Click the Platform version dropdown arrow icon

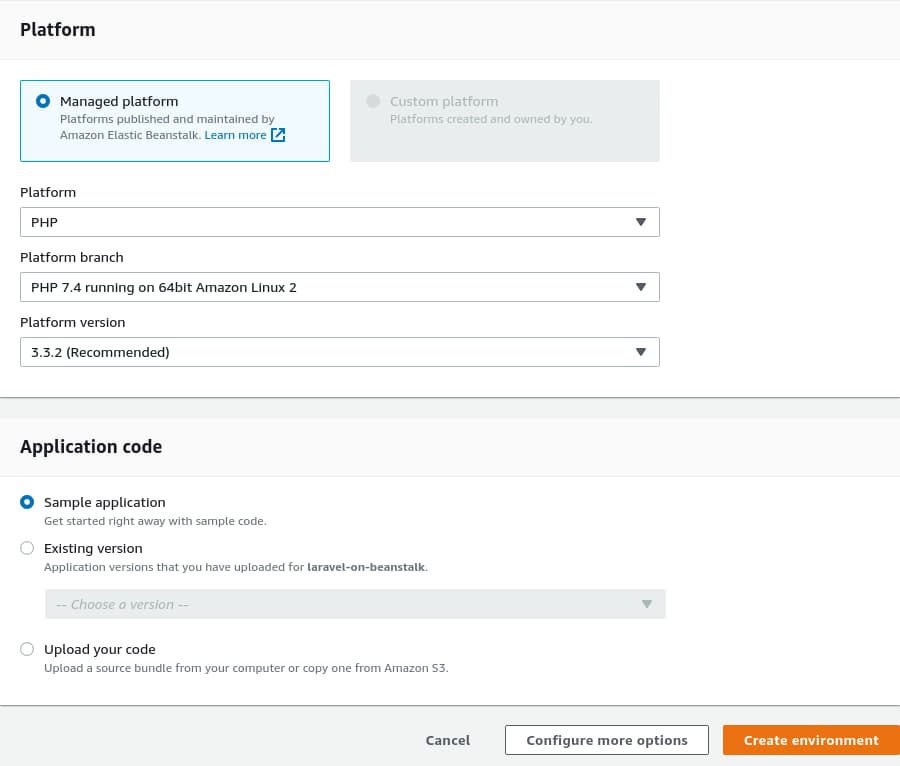point(640,351)
